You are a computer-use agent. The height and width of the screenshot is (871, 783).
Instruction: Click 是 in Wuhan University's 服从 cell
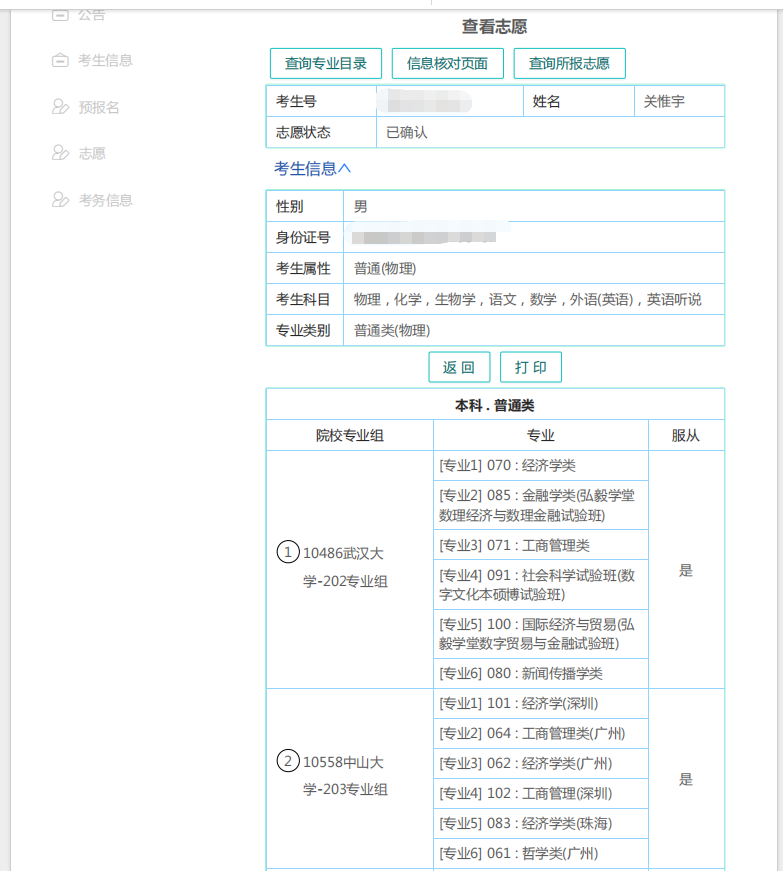686,570
